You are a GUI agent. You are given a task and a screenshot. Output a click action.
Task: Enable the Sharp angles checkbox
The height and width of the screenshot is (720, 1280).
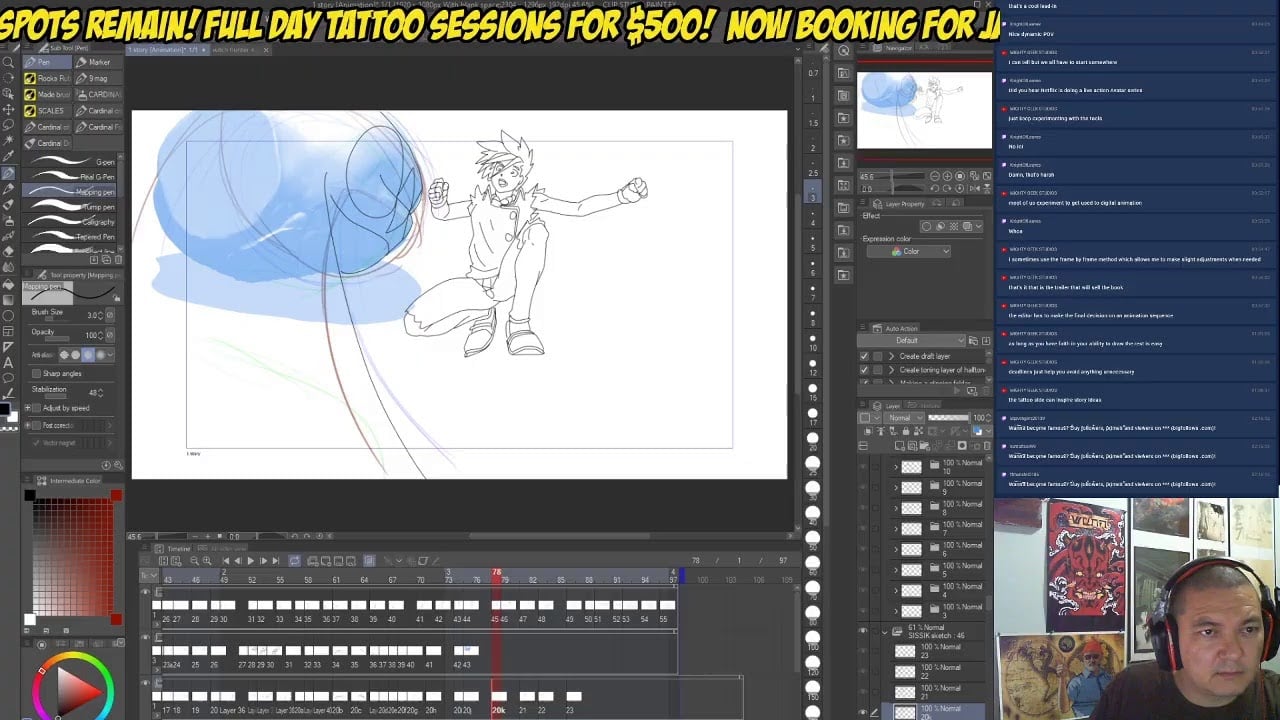[37, 374]
